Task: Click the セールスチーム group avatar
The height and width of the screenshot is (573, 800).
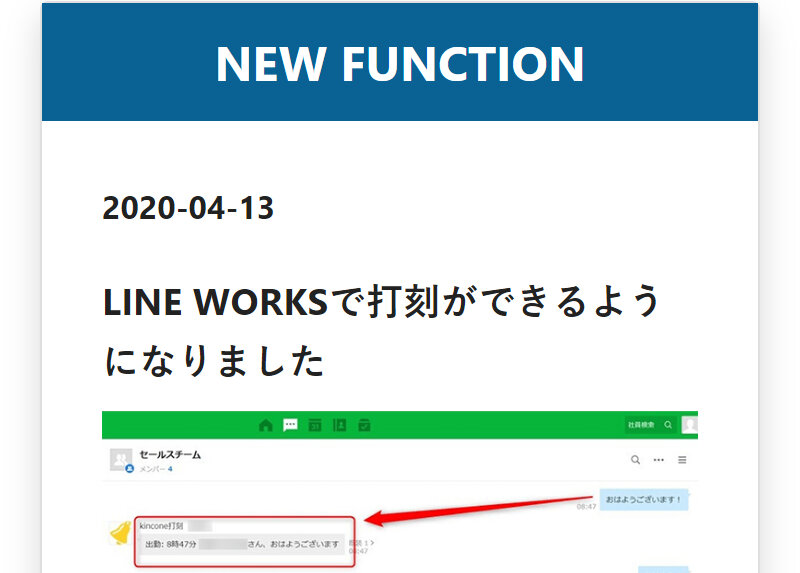Action: pyautogui.click(x=122, y=460)
